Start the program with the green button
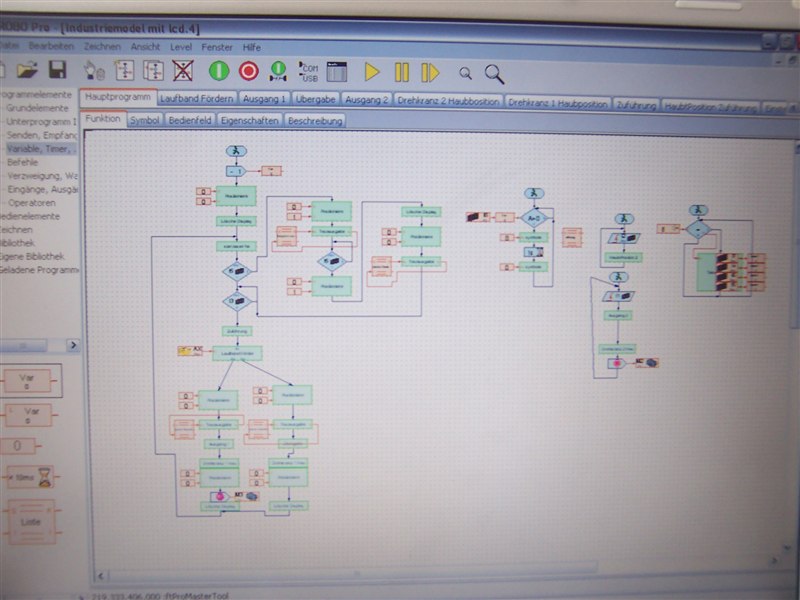 [x=219, y=70]
